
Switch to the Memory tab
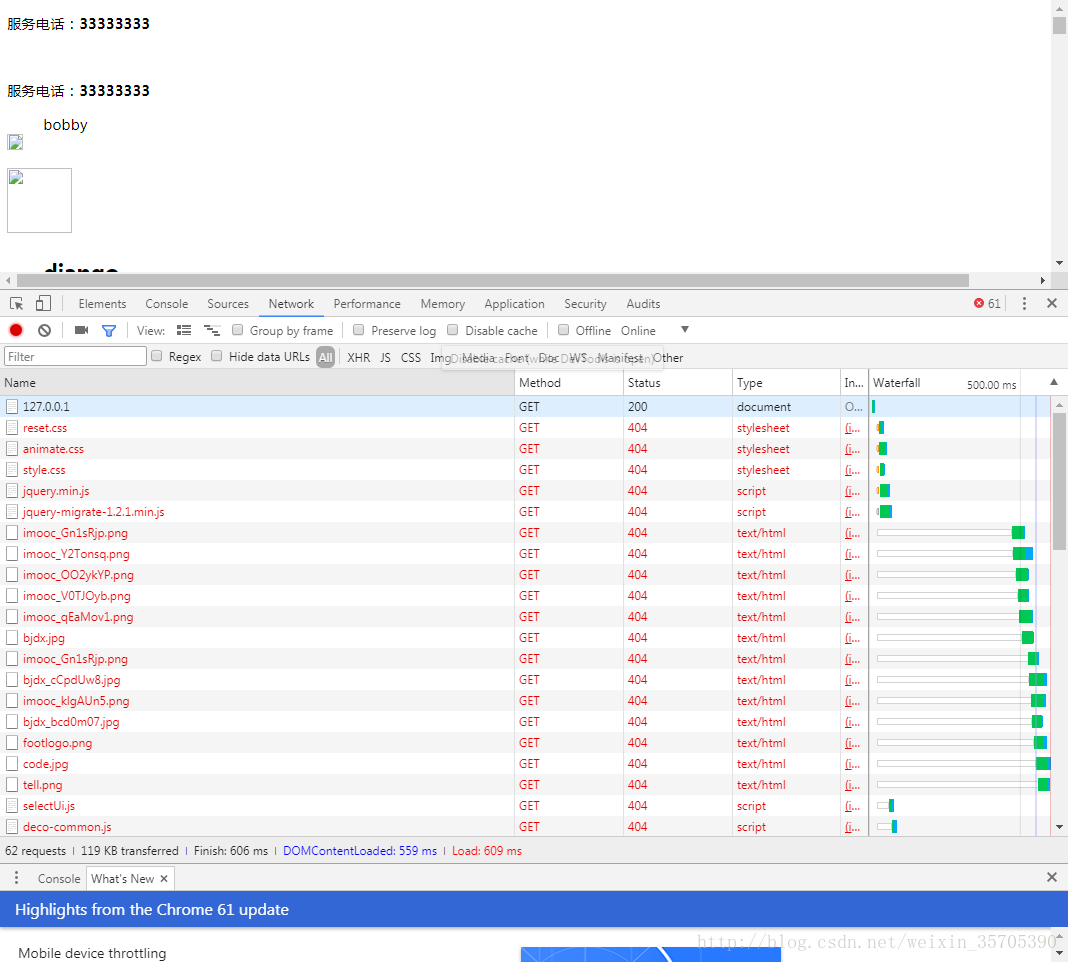tap(443, 304)
